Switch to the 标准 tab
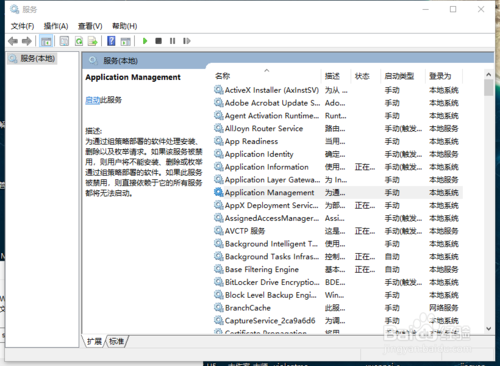The height and width of the screenshot is (366, 500). 116,341
